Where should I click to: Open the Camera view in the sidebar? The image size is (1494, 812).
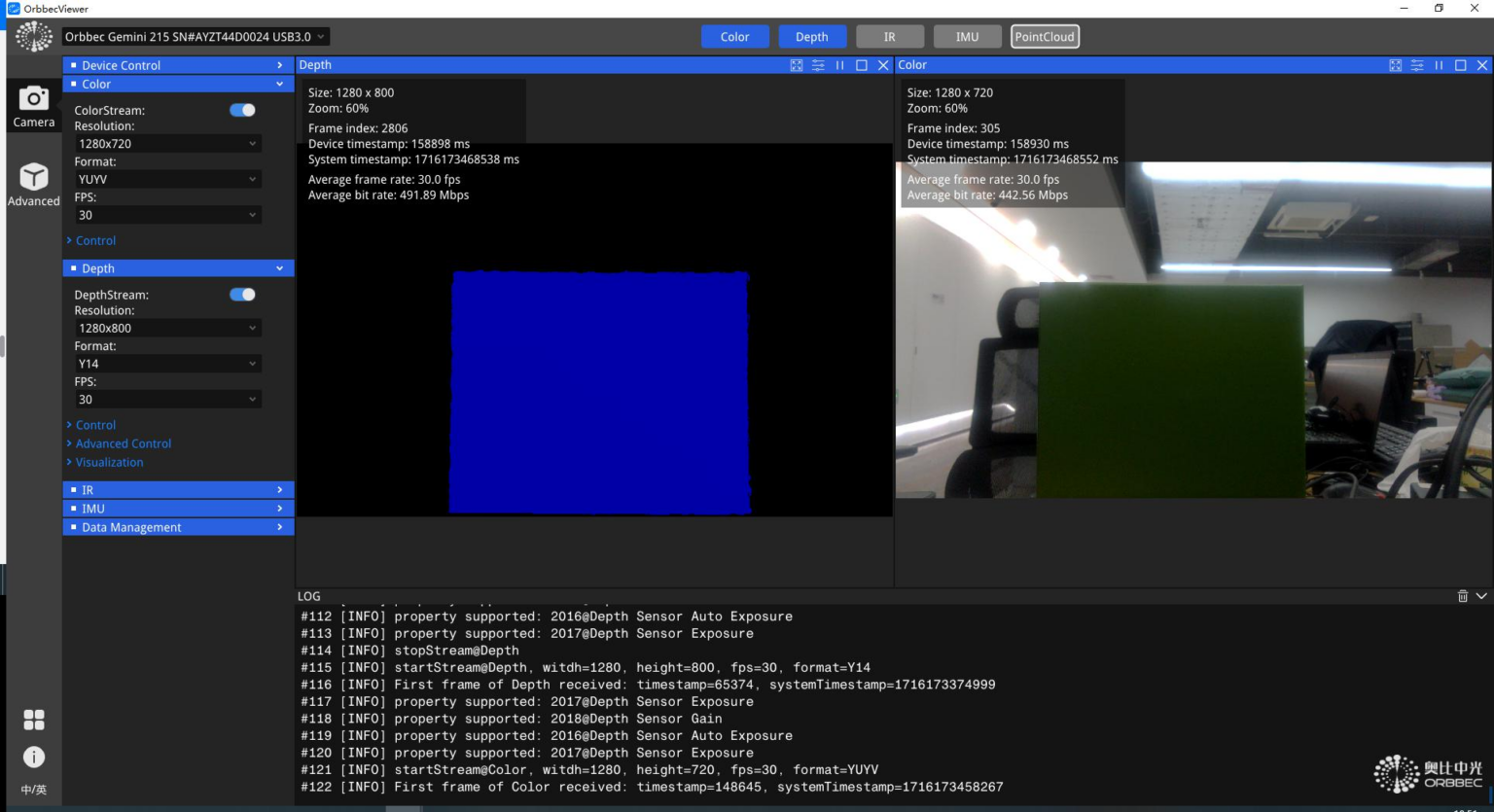tap(34, 104)
